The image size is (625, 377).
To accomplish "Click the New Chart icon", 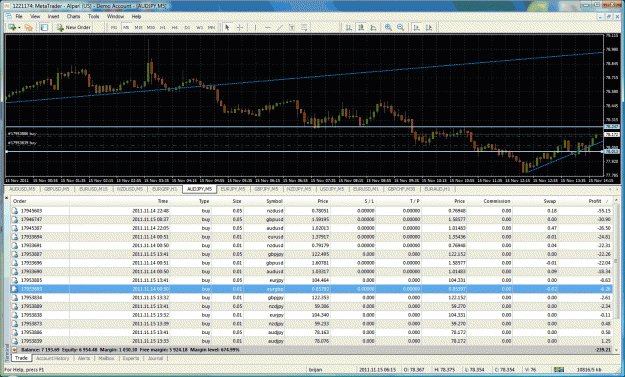I will (12, 27).
